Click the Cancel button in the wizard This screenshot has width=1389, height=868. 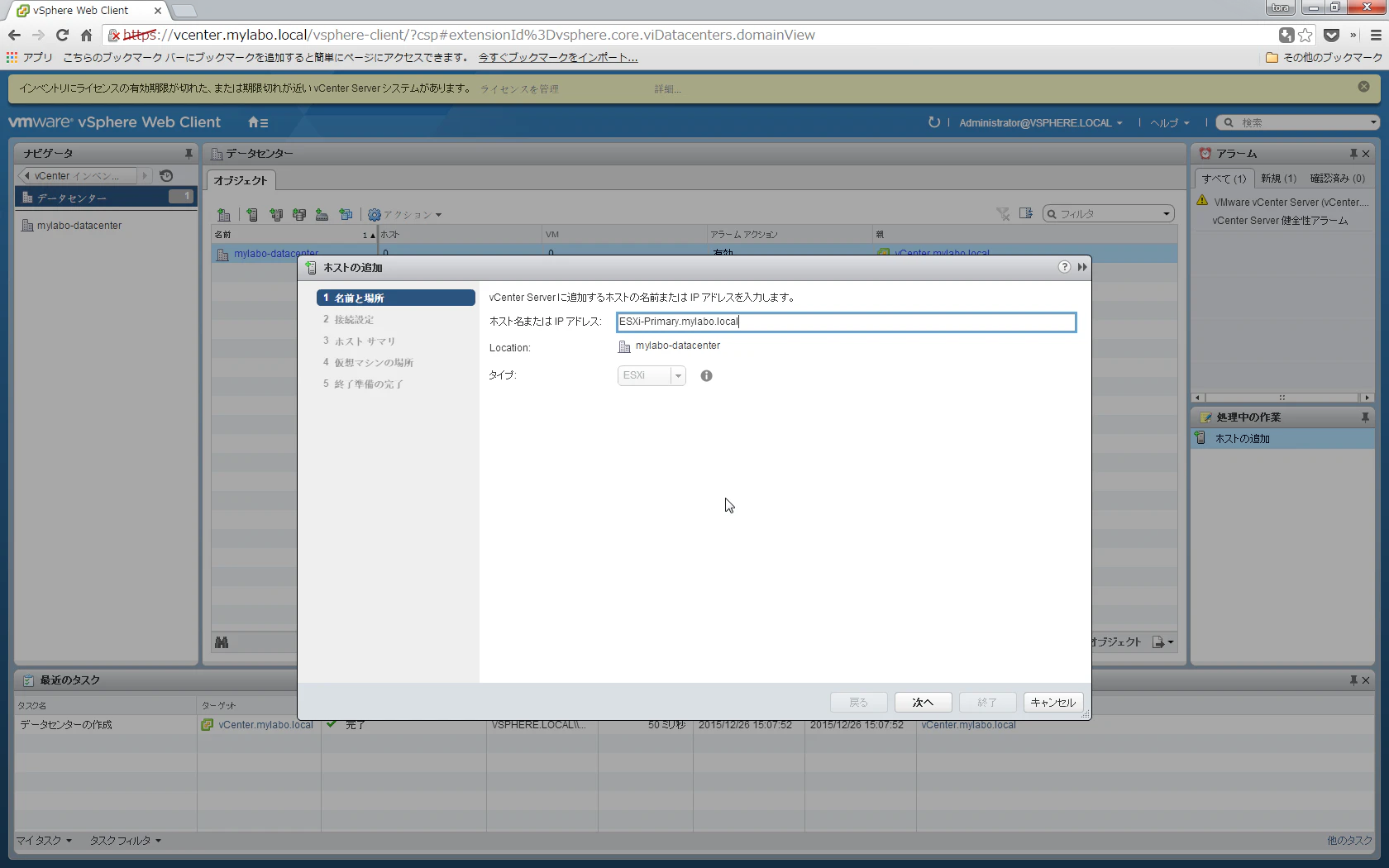(x=1052, y=702)
